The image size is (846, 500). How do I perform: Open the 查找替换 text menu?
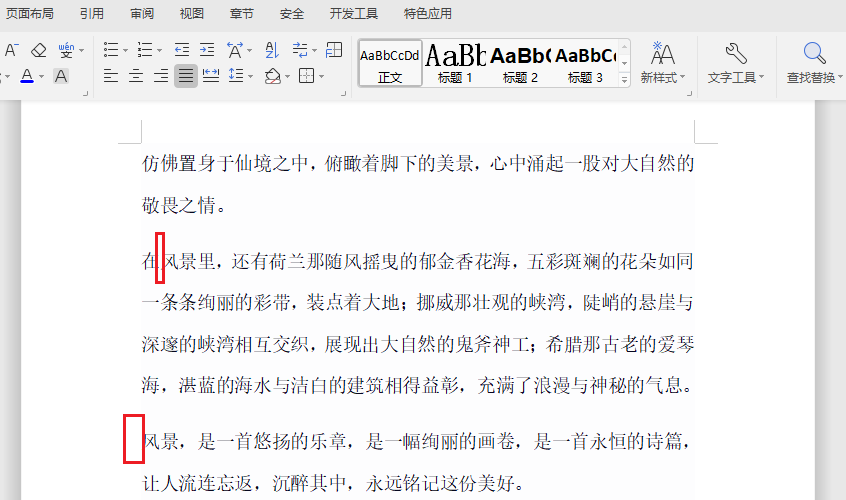(x=814, y=78)
